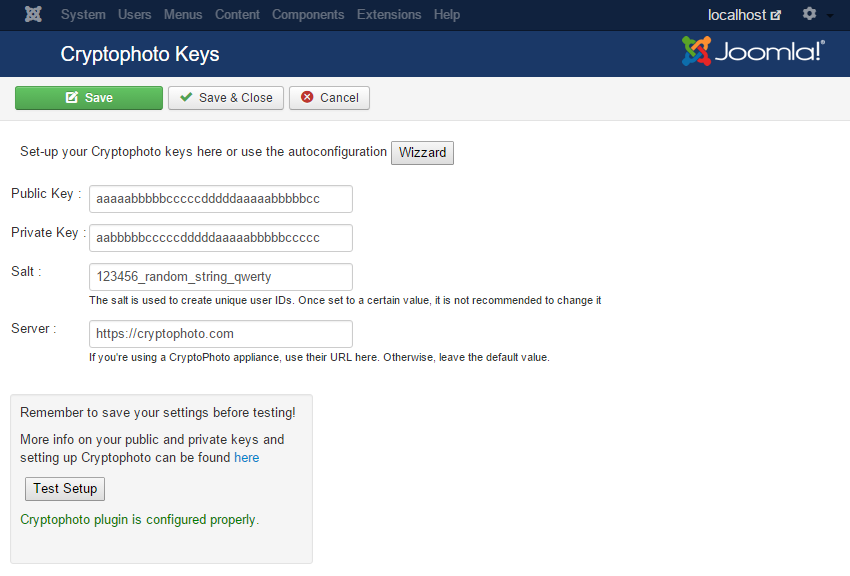The height and width of the screenshot is (576, 850).
Task: Click 'Remember to save your settings' notice
Action: point(158,412)
